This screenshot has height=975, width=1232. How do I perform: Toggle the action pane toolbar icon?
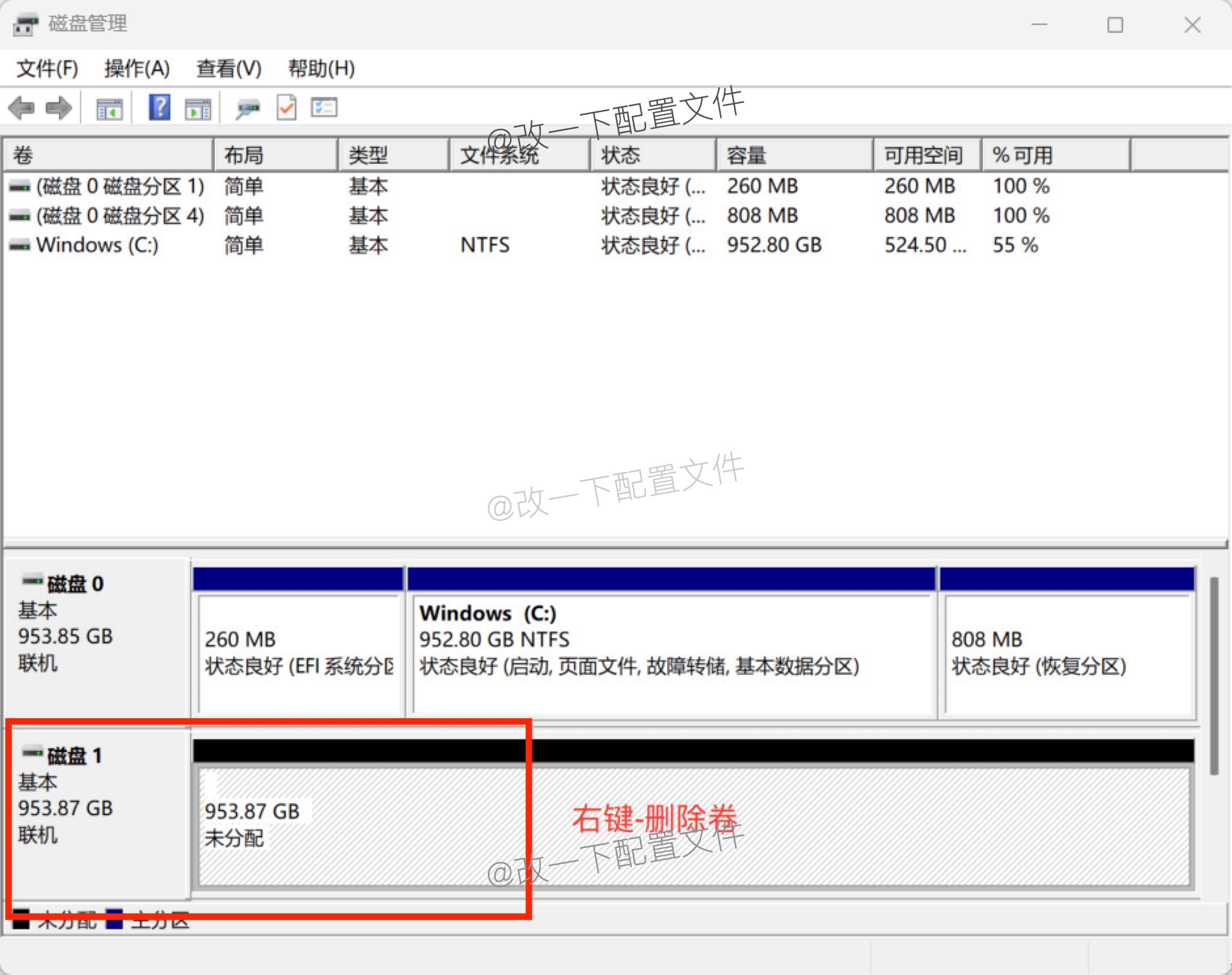pyautogui.click(x=198, y=107)
